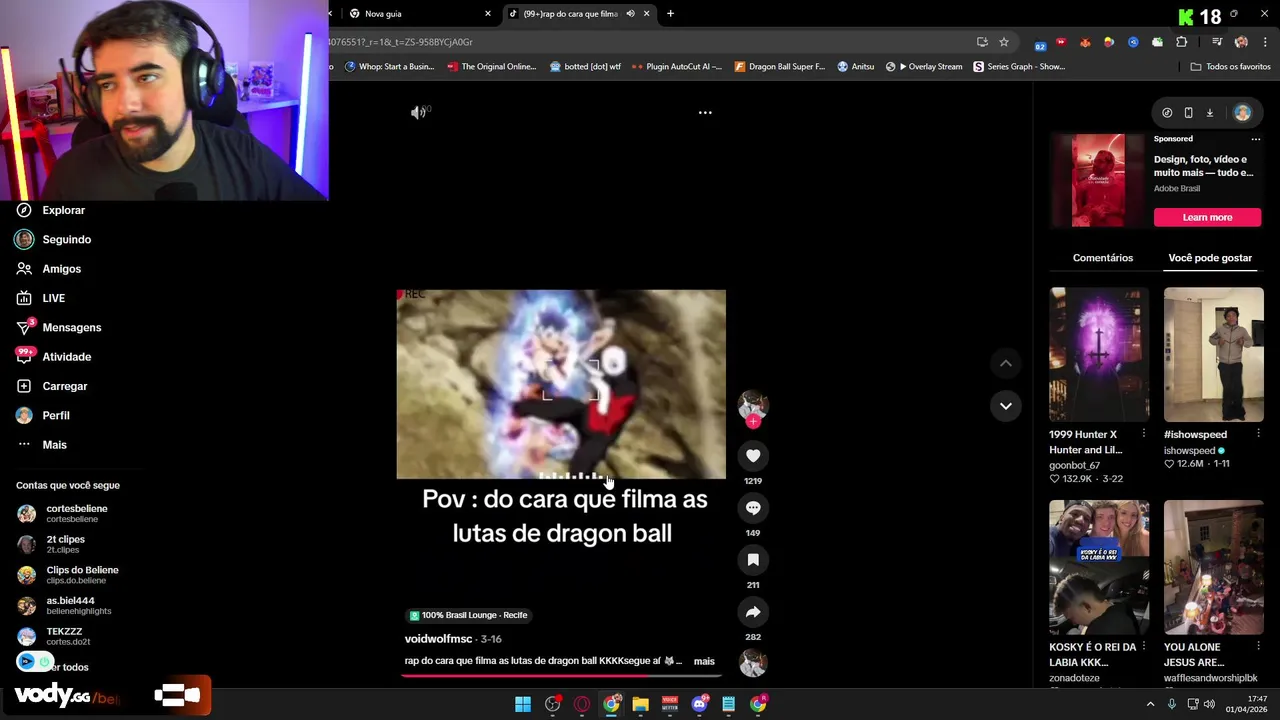Open options for the KOSKY video
1280x720 pixels.
point(1143,647)
